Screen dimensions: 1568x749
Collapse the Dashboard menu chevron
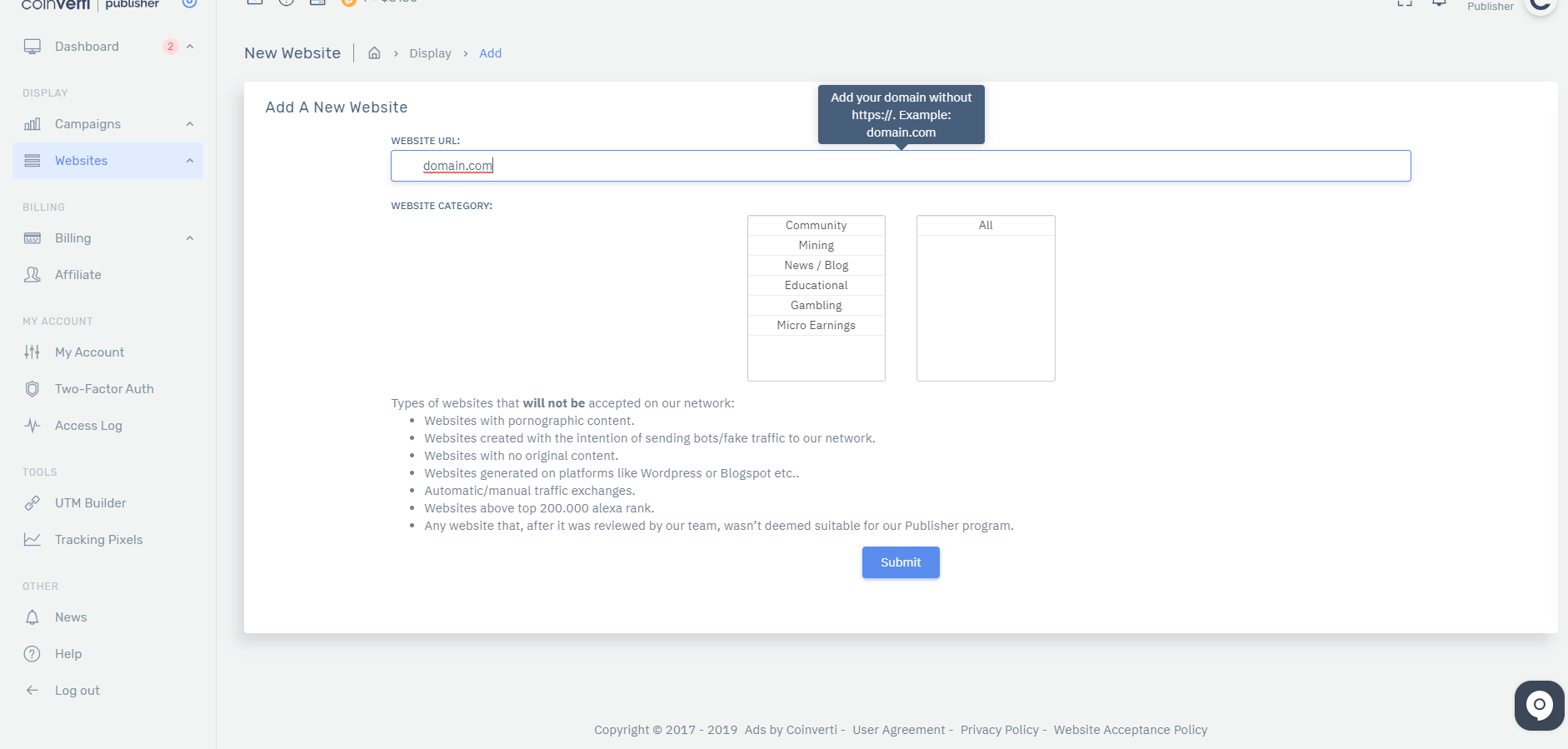click(x=190, y=47)
